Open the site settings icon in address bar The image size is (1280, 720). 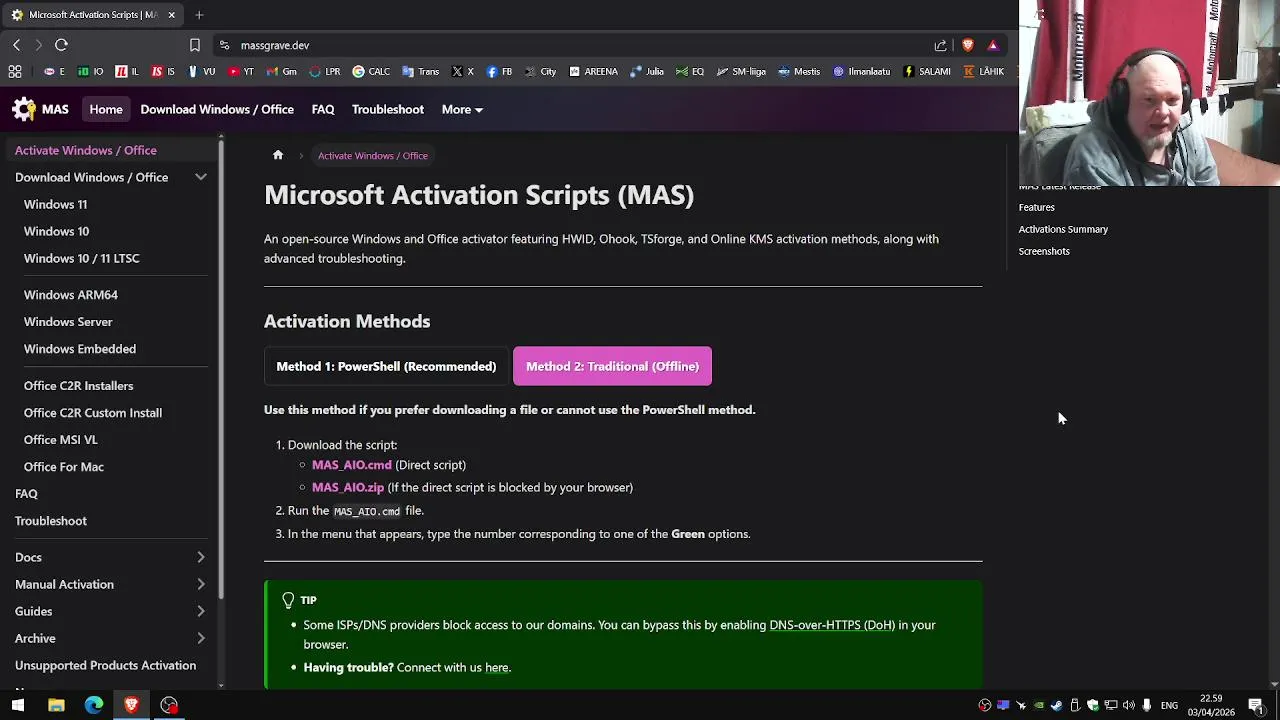point(225,45)
